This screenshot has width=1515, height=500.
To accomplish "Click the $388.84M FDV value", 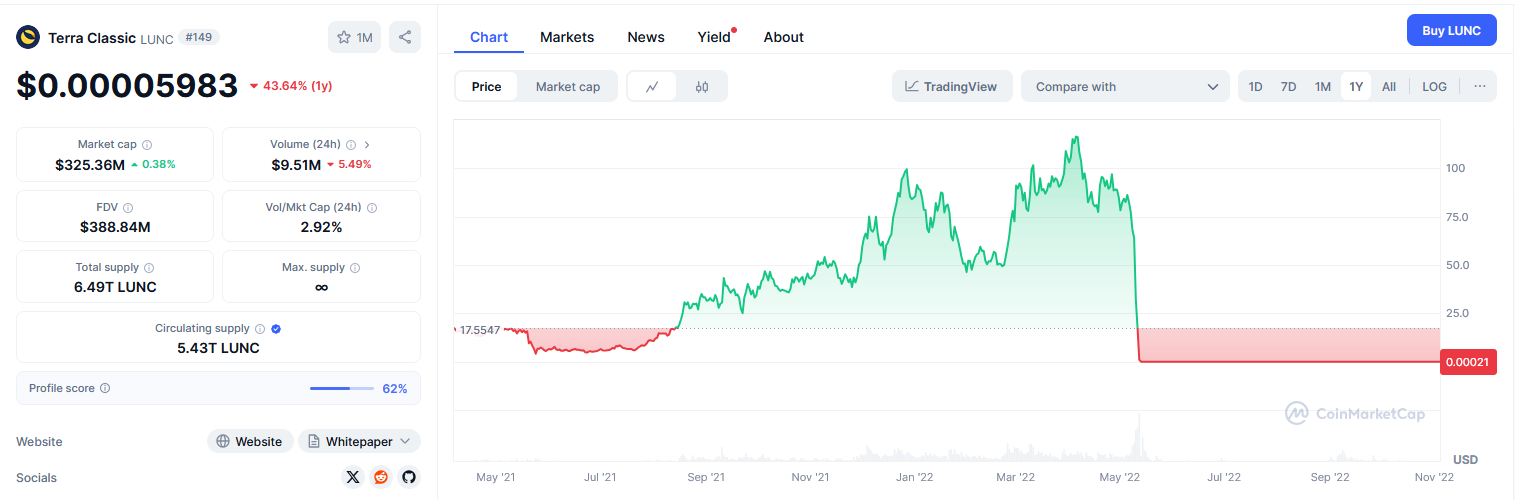I will [x=115, y=226].
